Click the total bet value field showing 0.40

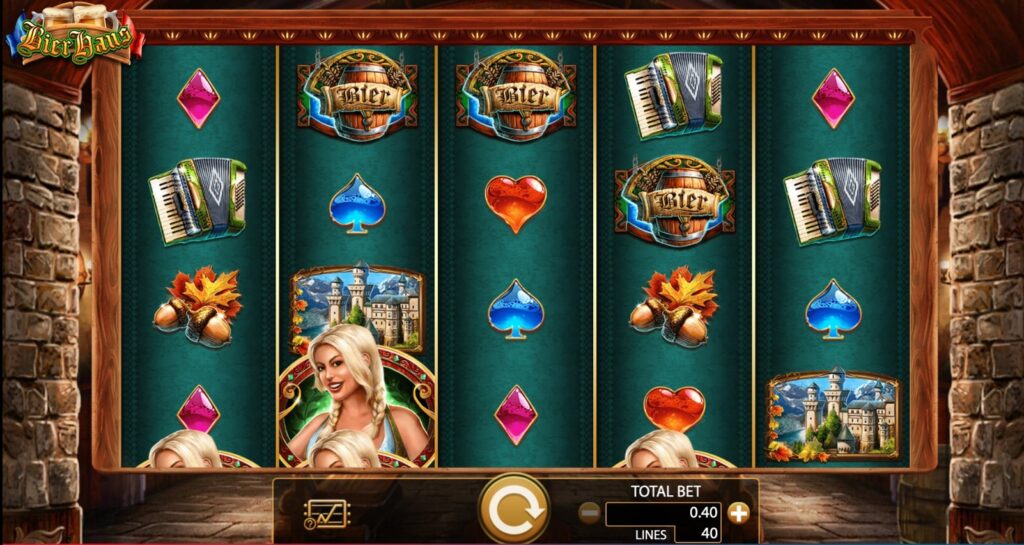(x=663, y=513)
